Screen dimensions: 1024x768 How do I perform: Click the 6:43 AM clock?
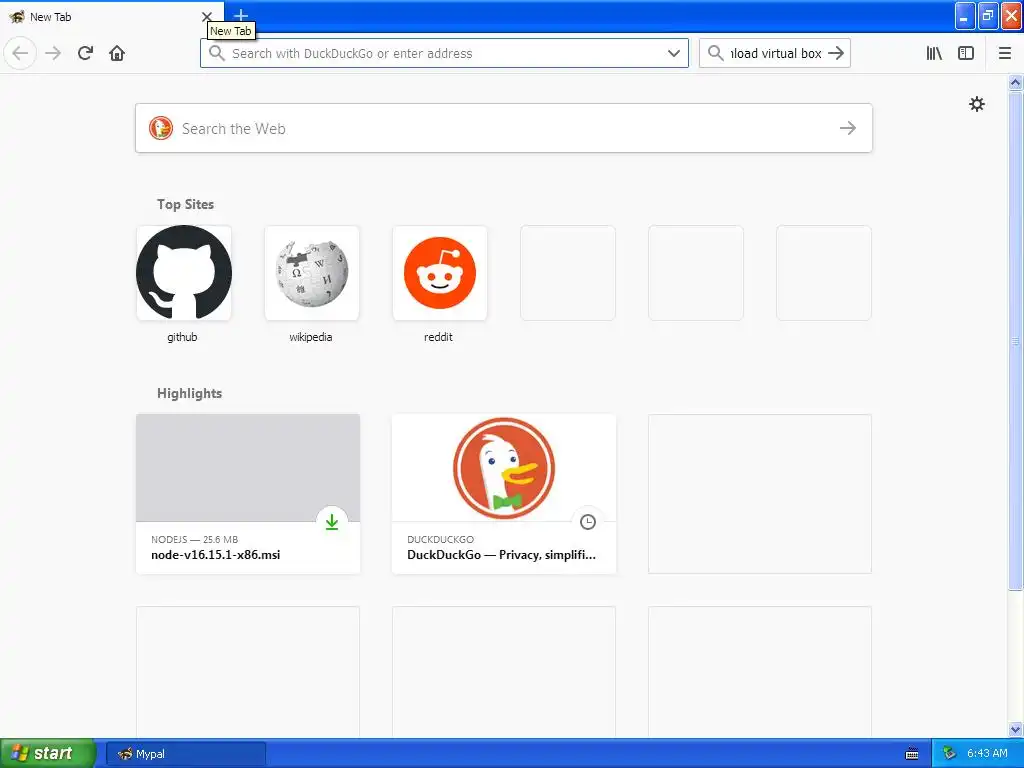987,754
